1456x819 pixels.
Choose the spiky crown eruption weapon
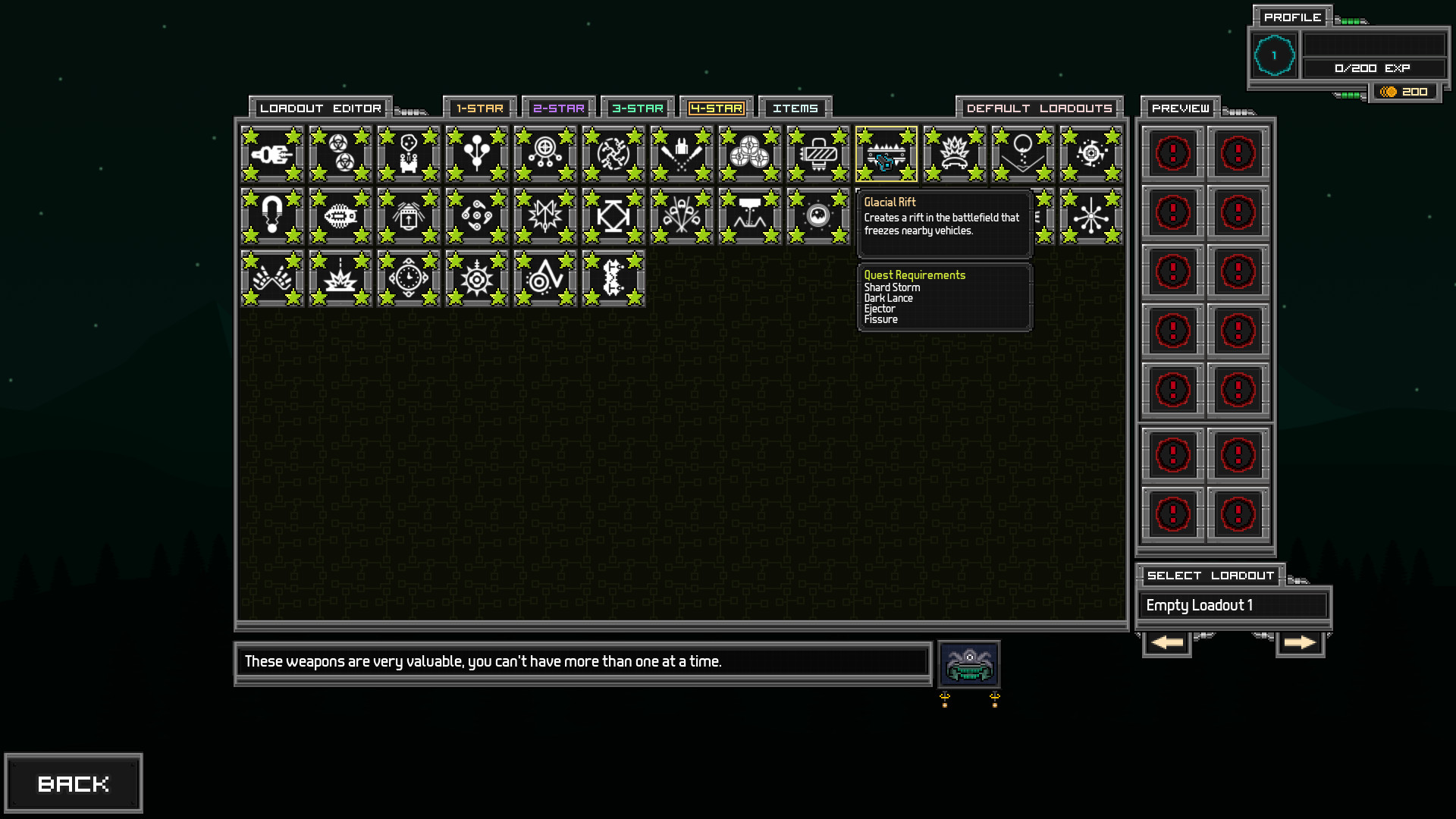point(955,155)
